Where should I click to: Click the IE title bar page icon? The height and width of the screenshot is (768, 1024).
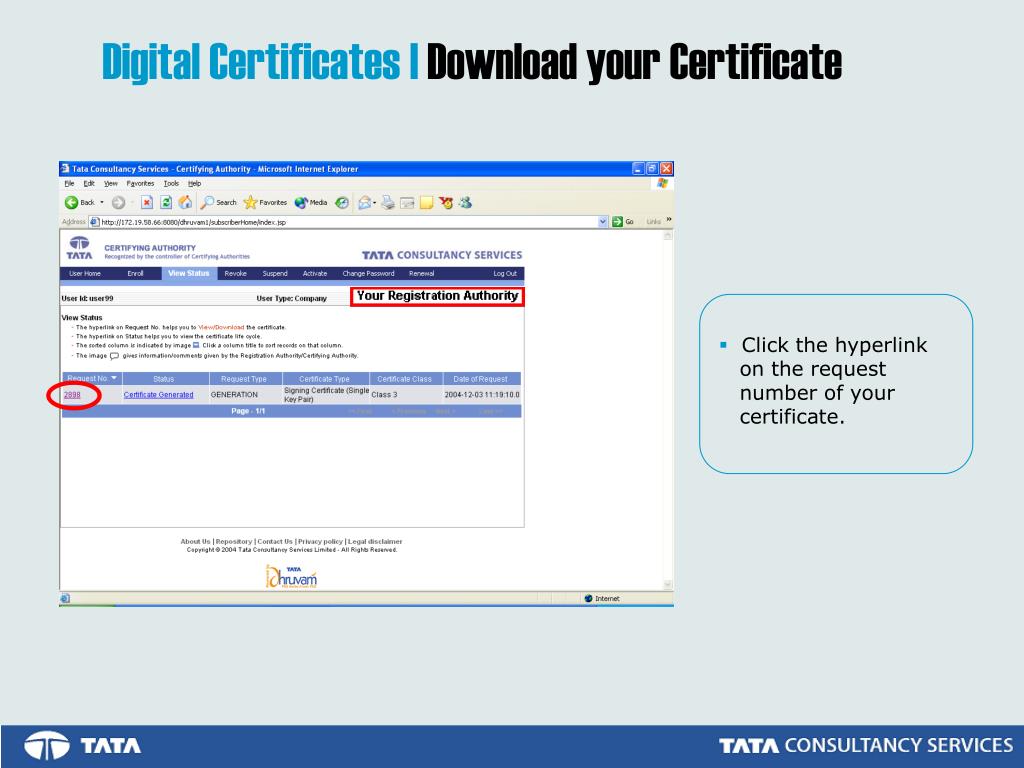pos(65,168)
